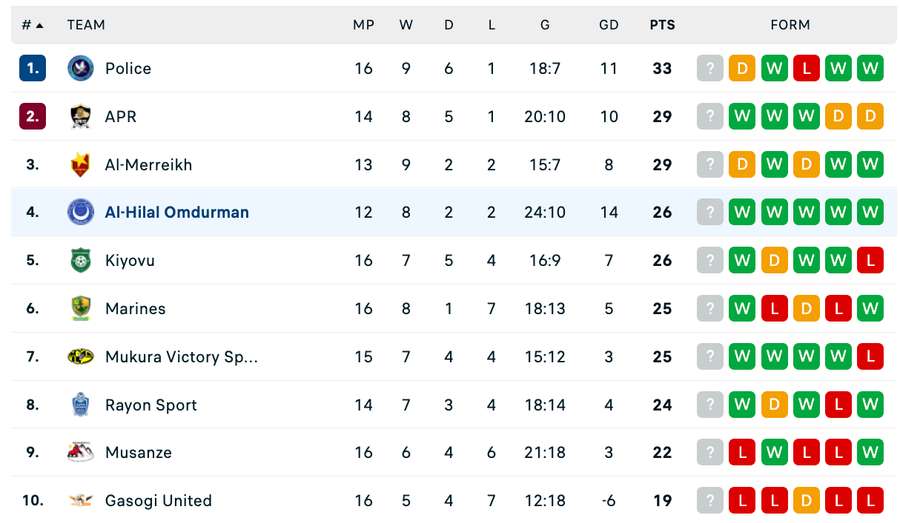Click APR's last orange D form badge
This screenshot has height=523, width=900.
click(x=870, y=116)
